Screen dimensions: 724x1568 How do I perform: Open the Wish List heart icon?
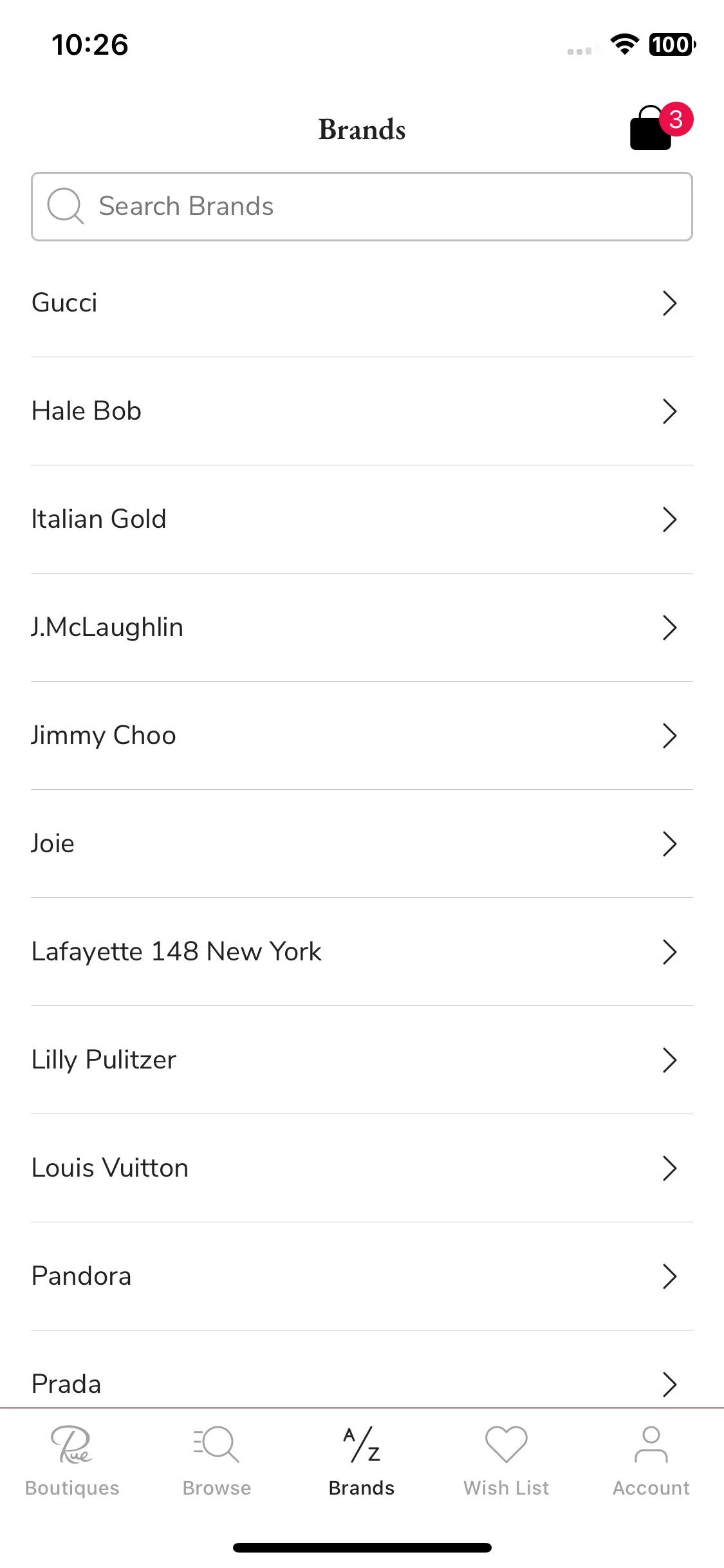(x=506, y=1444)
